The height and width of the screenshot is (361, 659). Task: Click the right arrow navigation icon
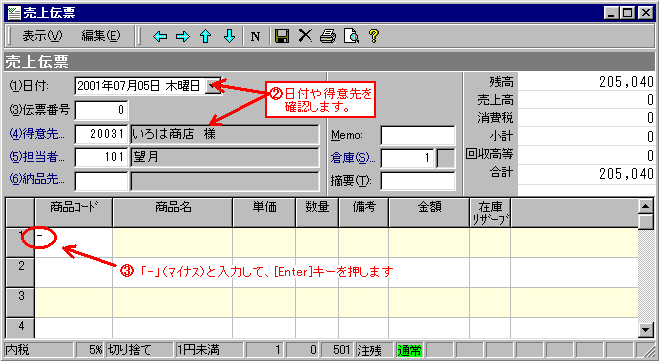183,37
